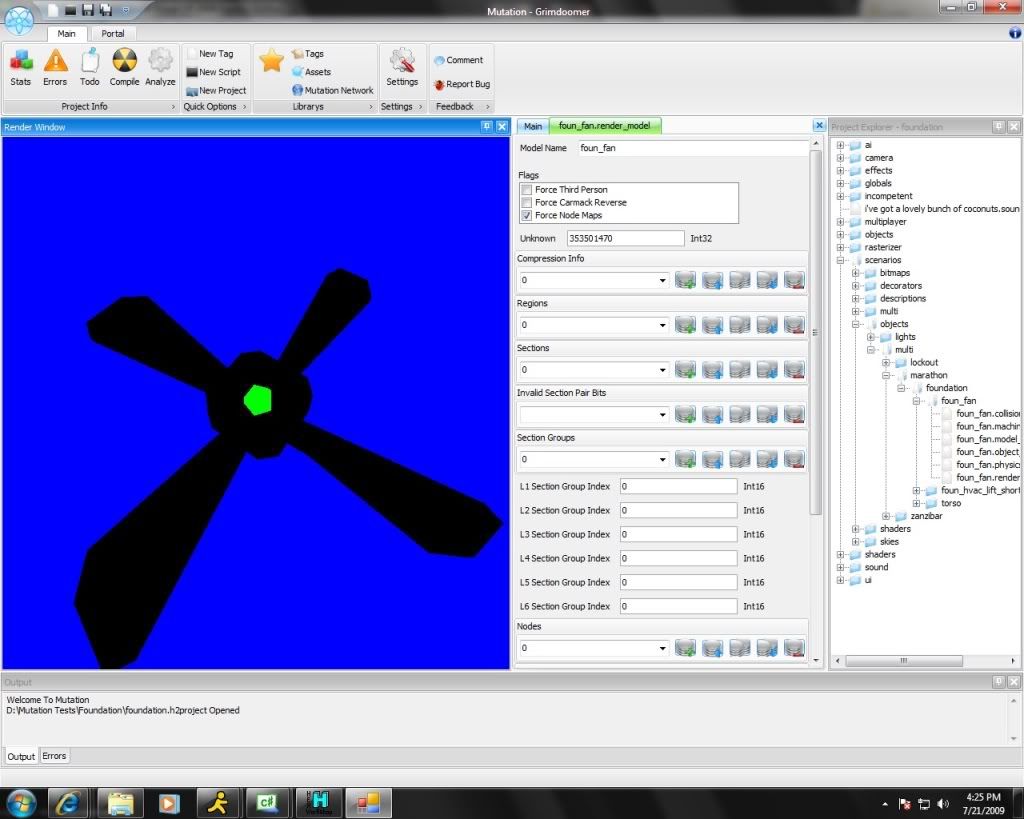
Task: Click blue-plus insert icon in Sections row
Action: pyautogui.click(x=712, y=370)
